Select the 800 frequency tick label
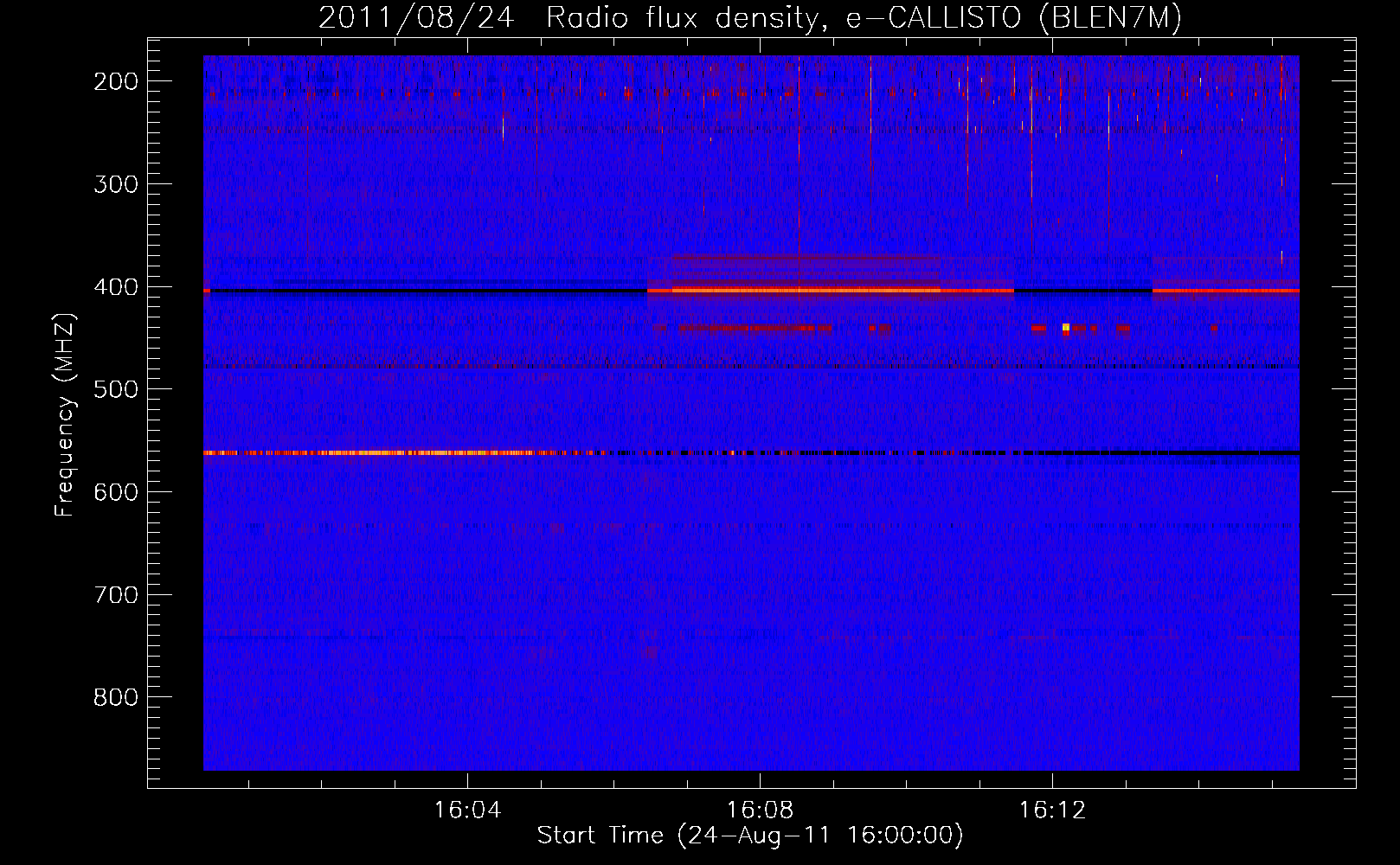This screenshot has width=1400, height=865. 116,697
